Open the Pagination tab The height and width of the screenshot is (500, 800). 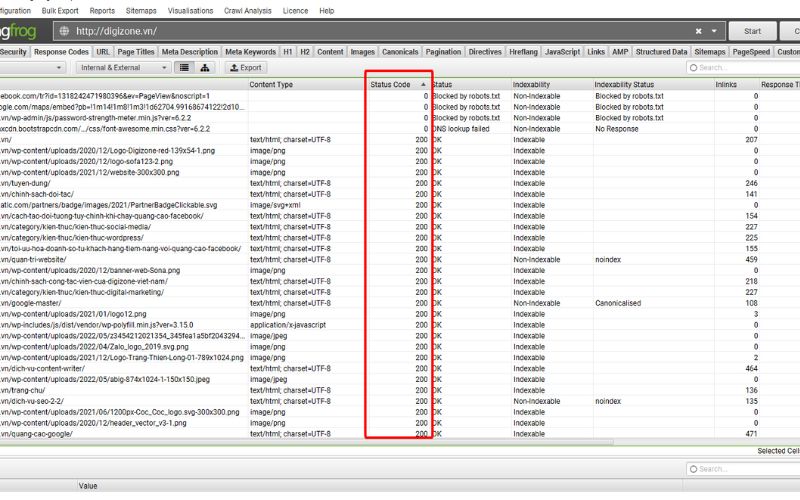[x=443, y=52]
